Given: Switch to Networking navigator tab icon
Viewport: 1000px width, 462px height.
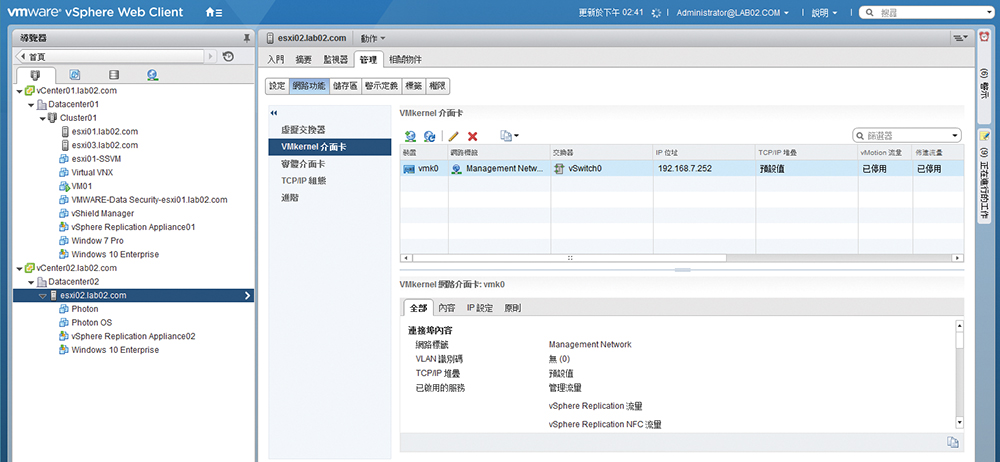Looking at the screenshot, I should 152,75.
